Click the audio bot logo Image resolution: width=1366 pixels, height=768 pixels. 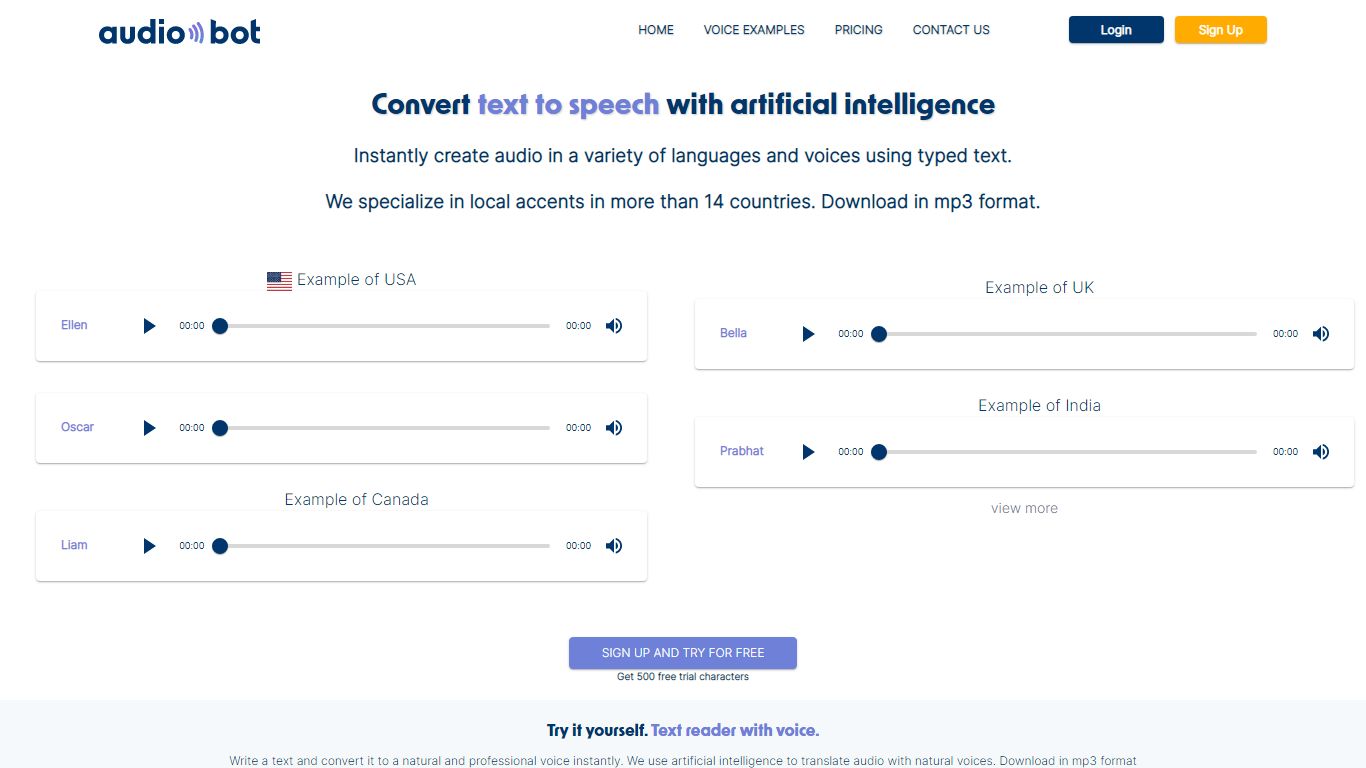point(179,31)
